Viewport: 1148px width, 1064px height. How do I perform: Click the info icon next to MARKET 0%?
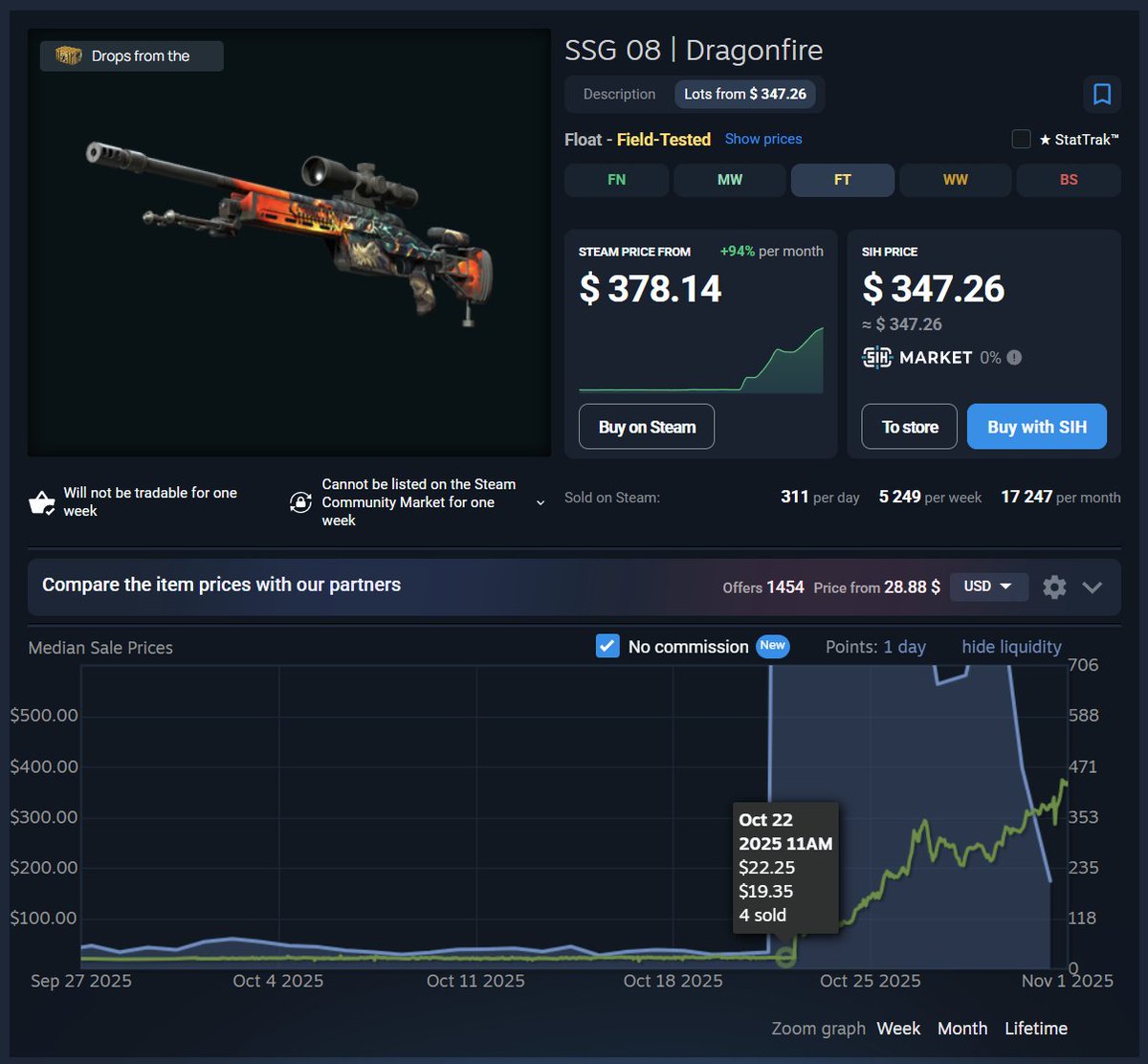tap(1014, 357)
